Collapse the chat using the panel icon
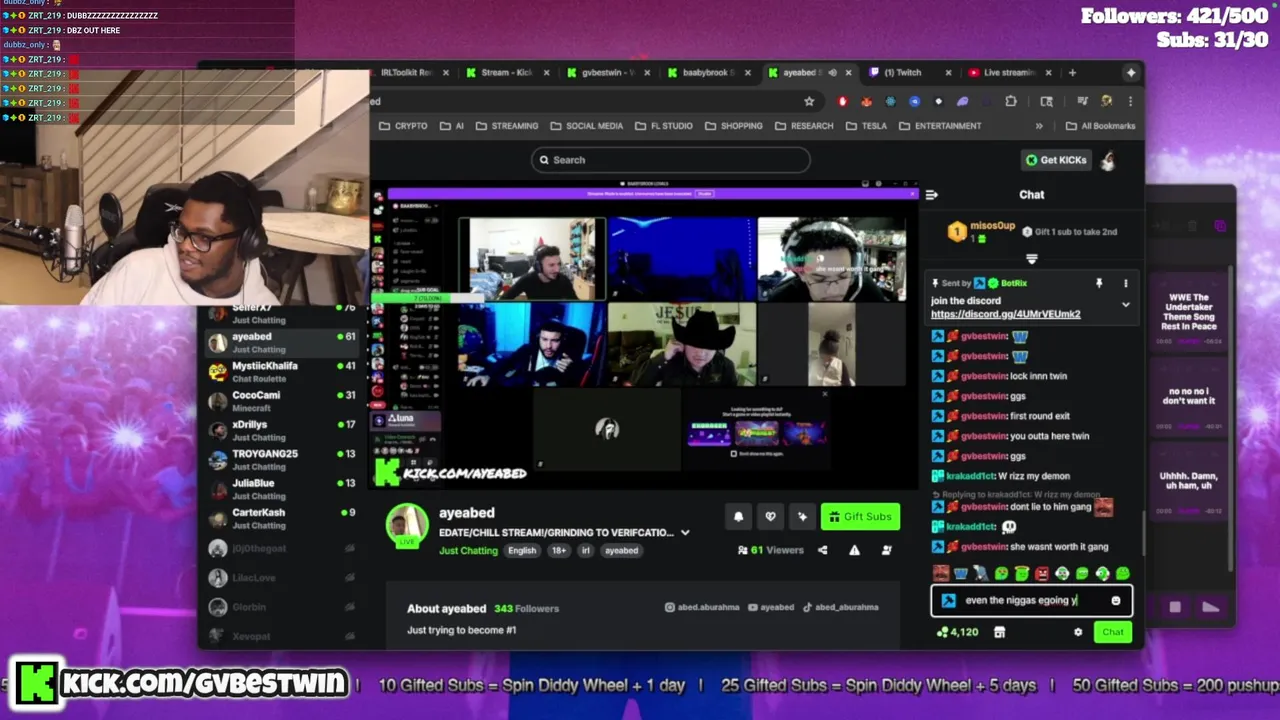The width and height of the screenshot is (1280, 720). coord(931,195)
